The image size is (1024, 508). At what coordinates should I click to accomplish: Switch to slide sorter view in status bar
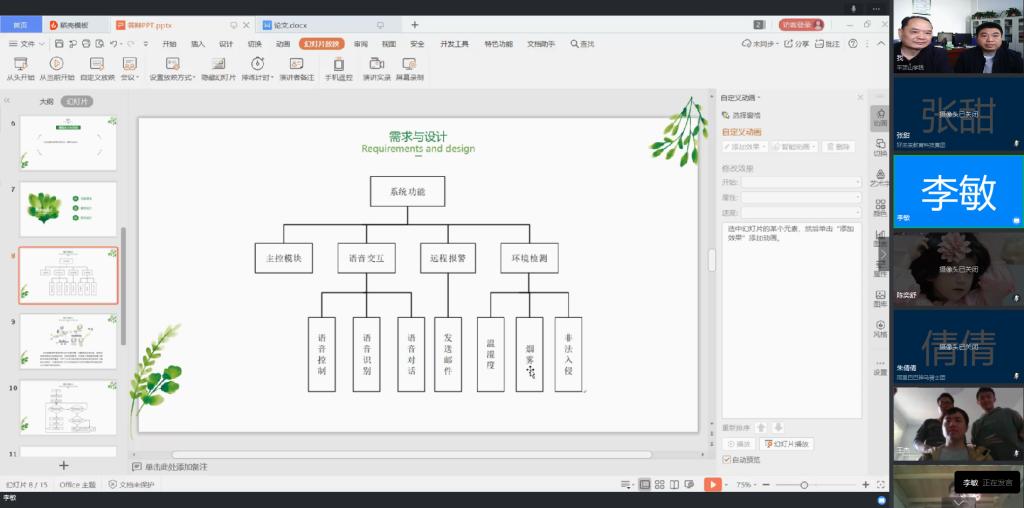click(661, 484)
